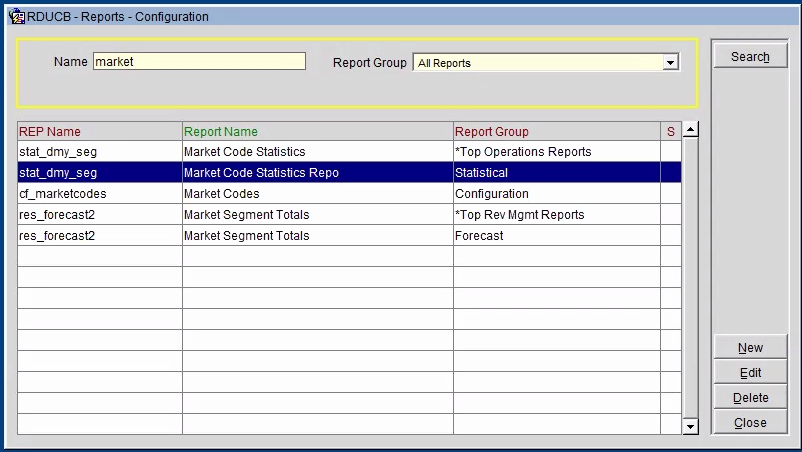Click the Search button
The height and width of the screenshot is (452, 802).
(750, 56)
